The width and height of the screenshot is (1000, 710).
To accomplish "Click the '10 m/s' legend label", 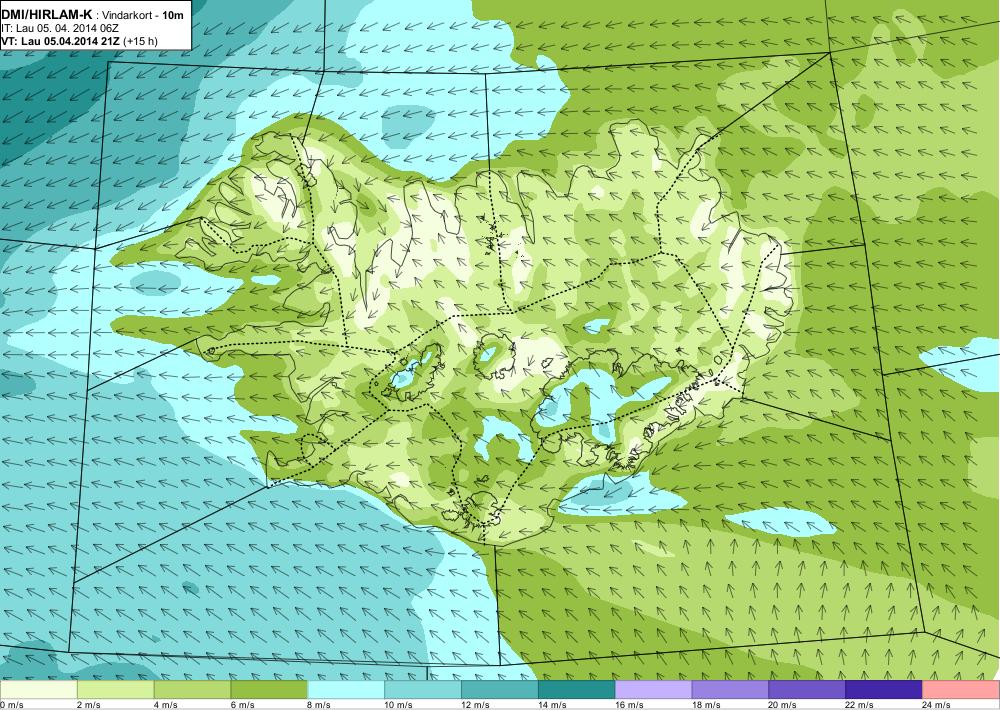I will pos(399,705).
